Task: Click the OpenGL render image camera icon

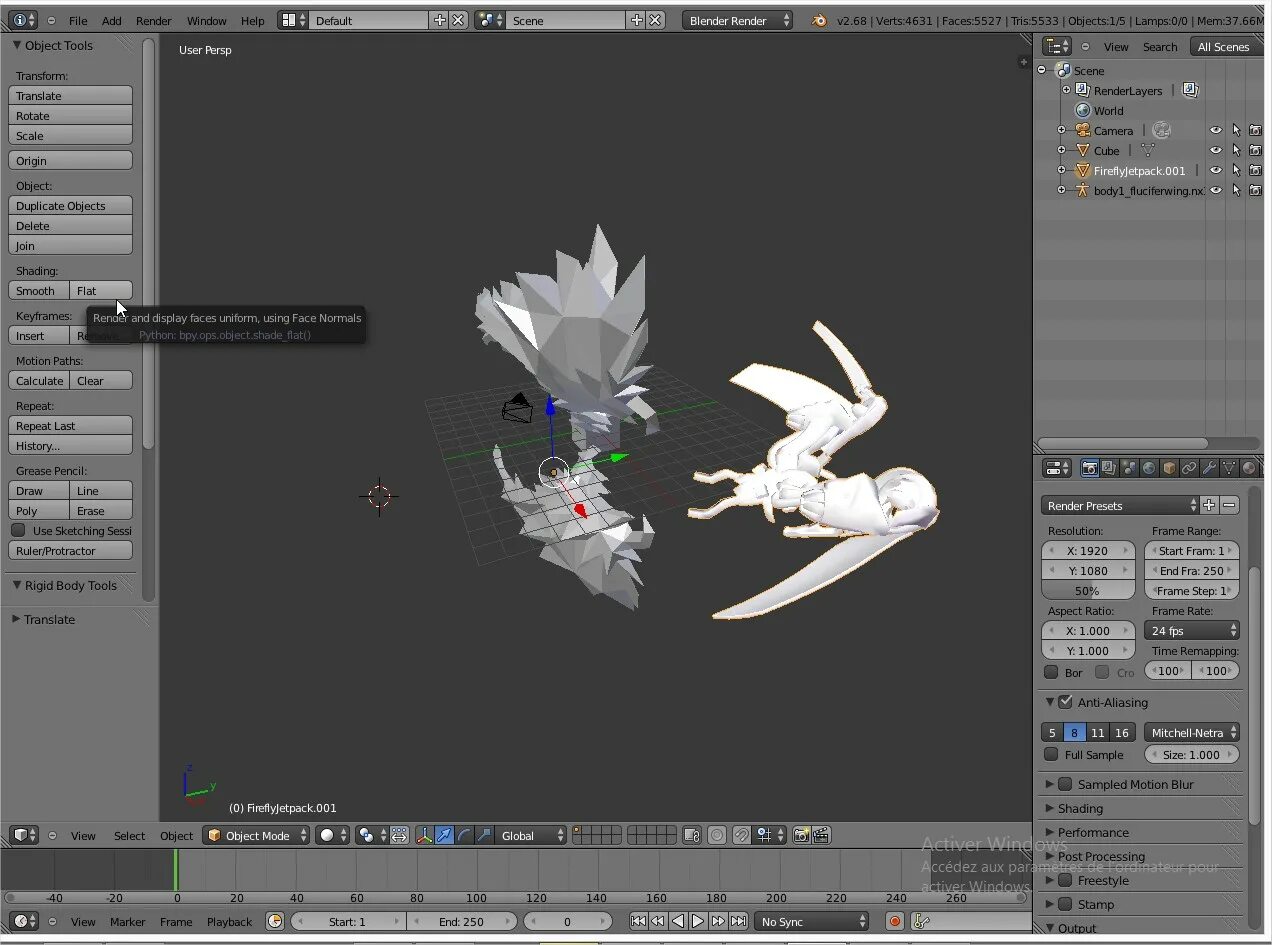Action: point(801,835)
